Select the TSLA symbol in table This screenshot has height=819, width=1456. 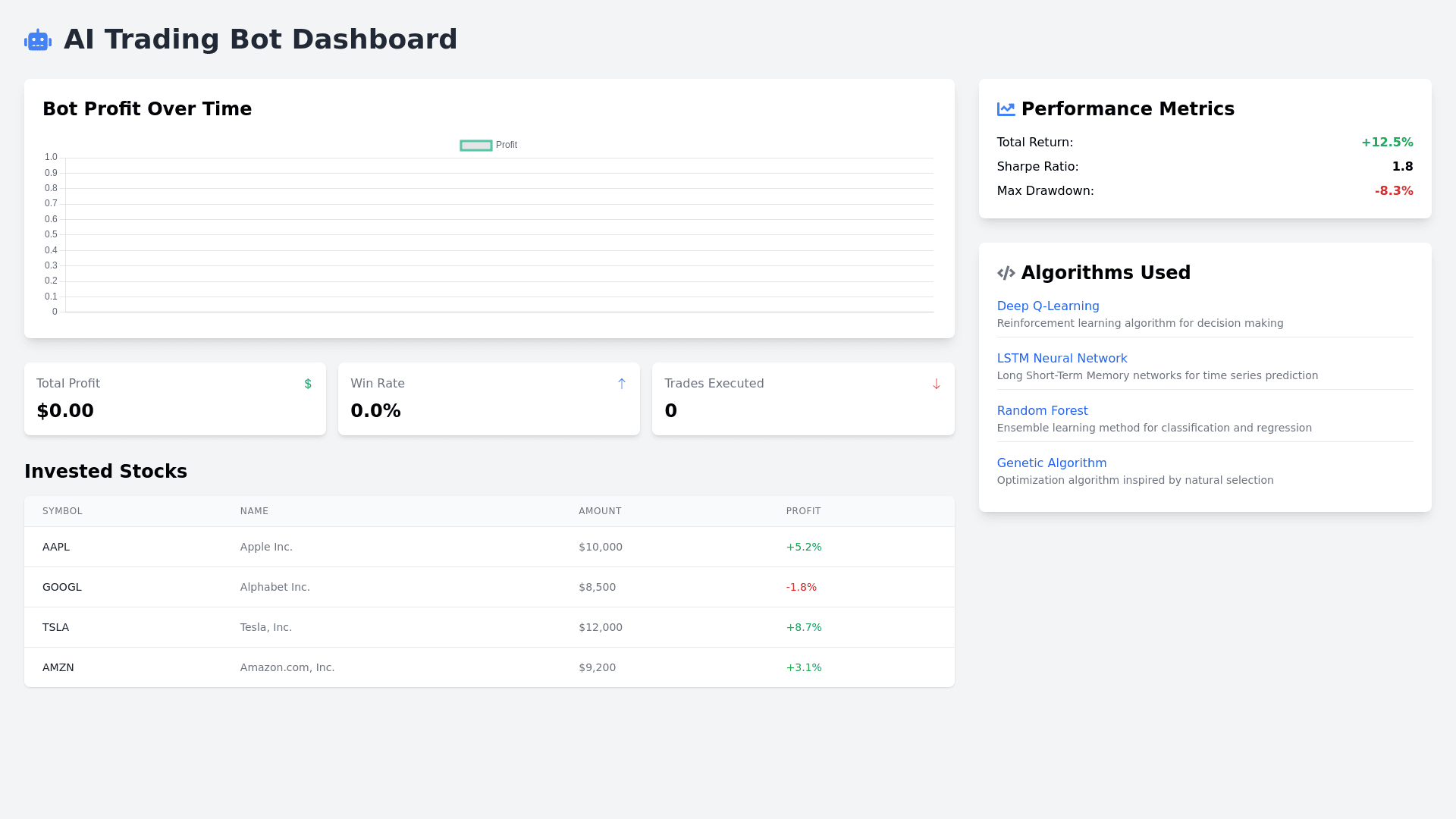[x=55, y=627]
